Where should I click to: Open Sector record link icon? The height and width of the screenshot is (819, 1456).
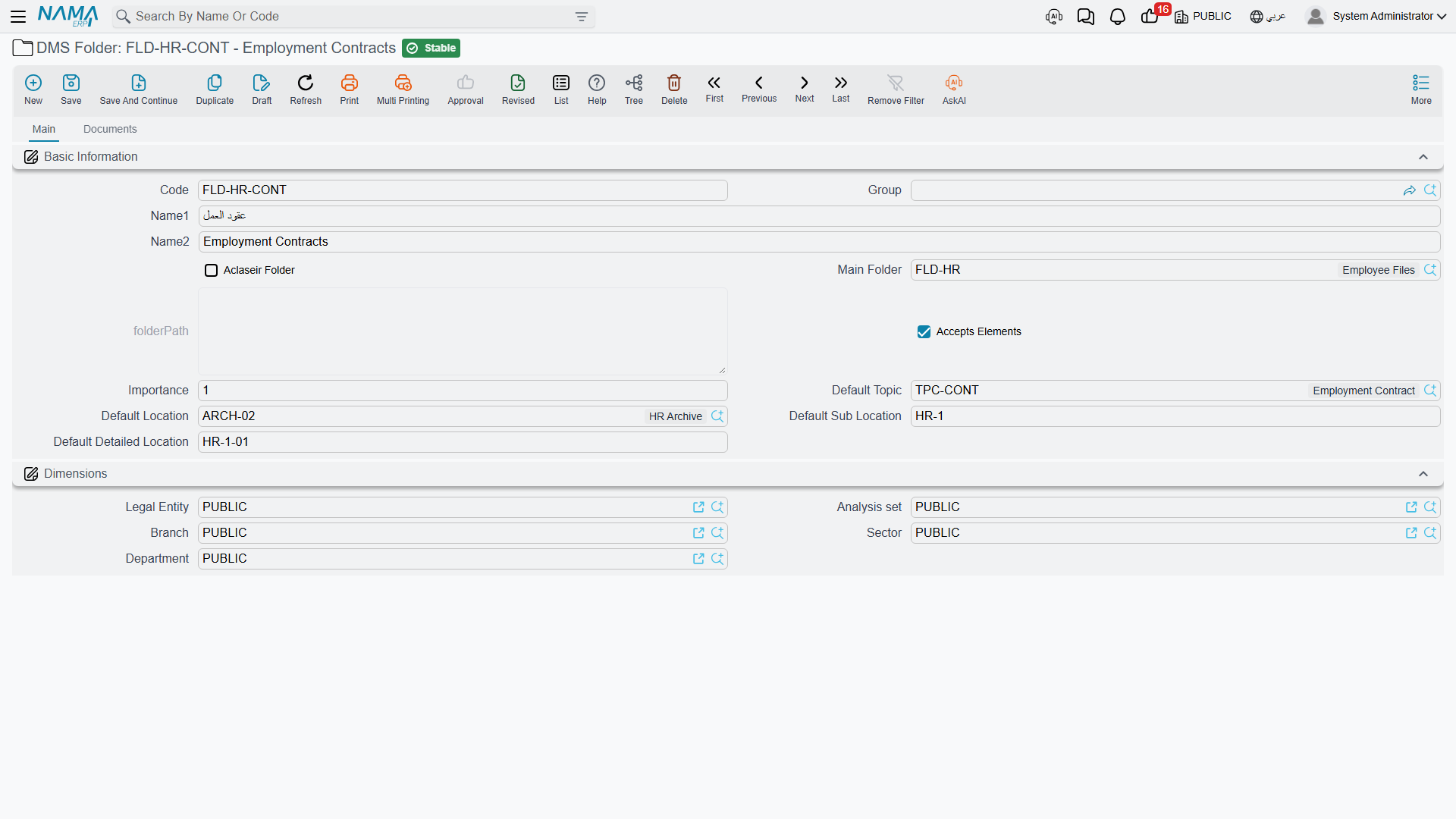(1411, 533)
